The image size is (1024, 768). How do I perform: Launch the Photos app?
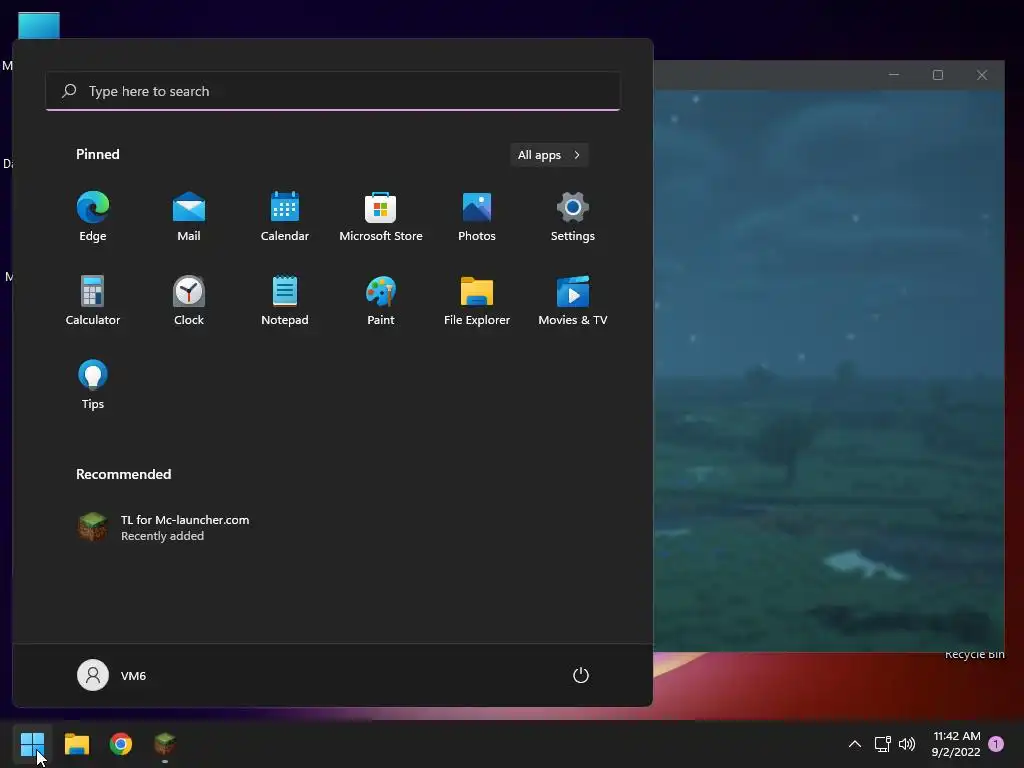click(477, 217)
